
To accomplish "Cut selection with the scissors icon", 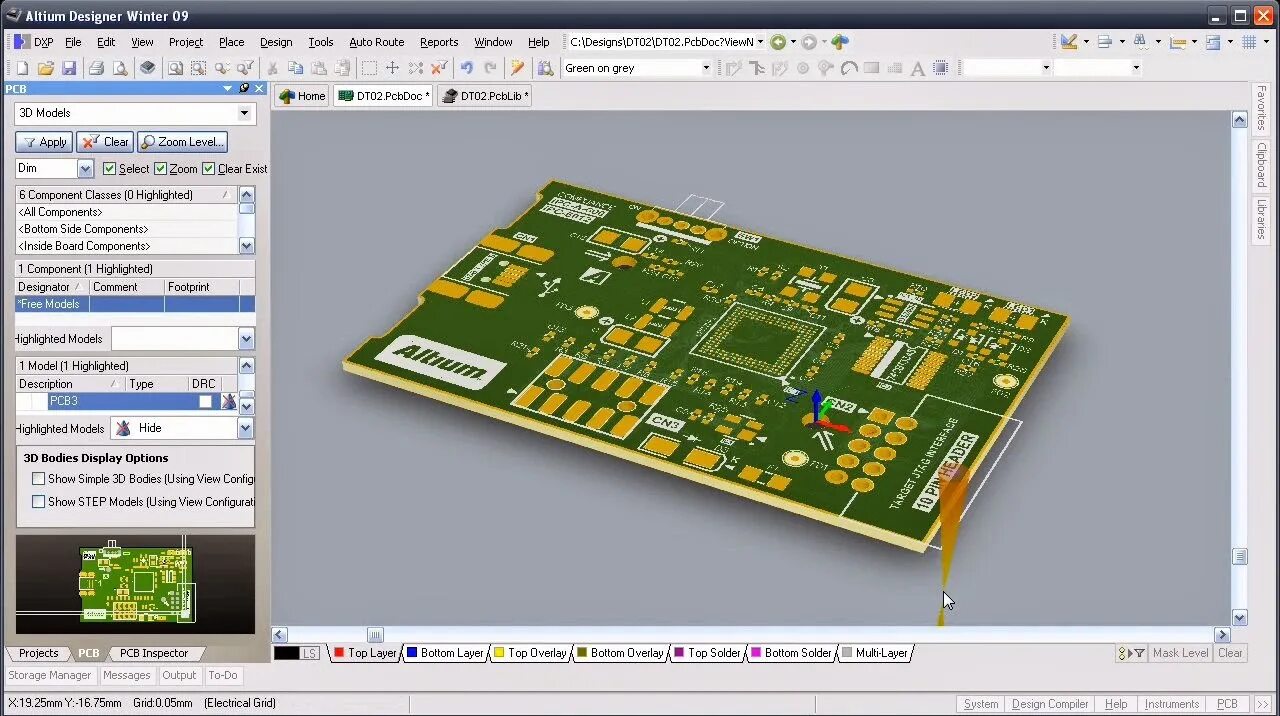I will tap(272, 68).
